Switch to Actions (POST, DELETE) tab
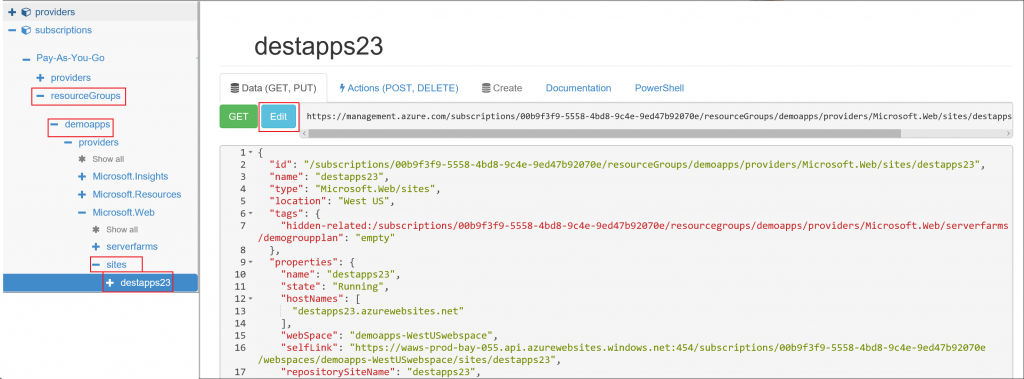The image size is (1024, 379). click(398, 88)
